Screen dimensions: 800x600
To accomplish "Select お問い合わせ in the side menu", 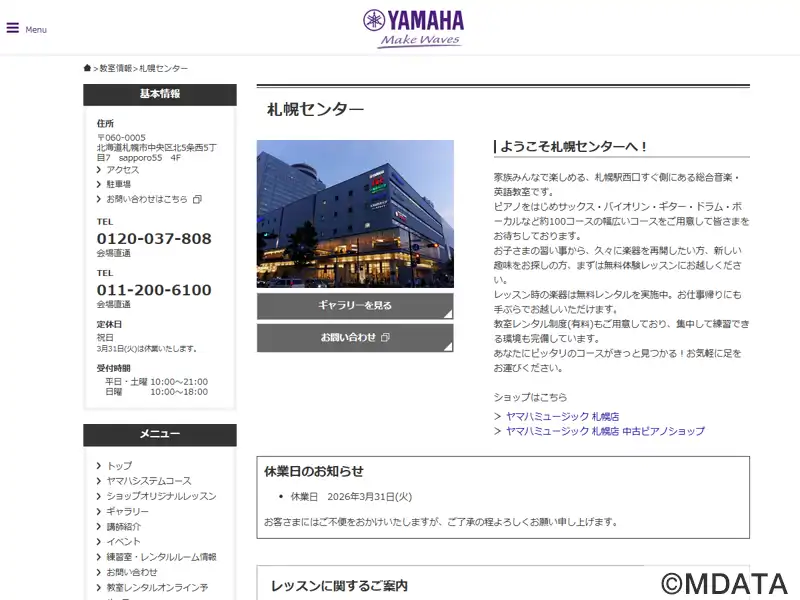I will click(132, 572).
